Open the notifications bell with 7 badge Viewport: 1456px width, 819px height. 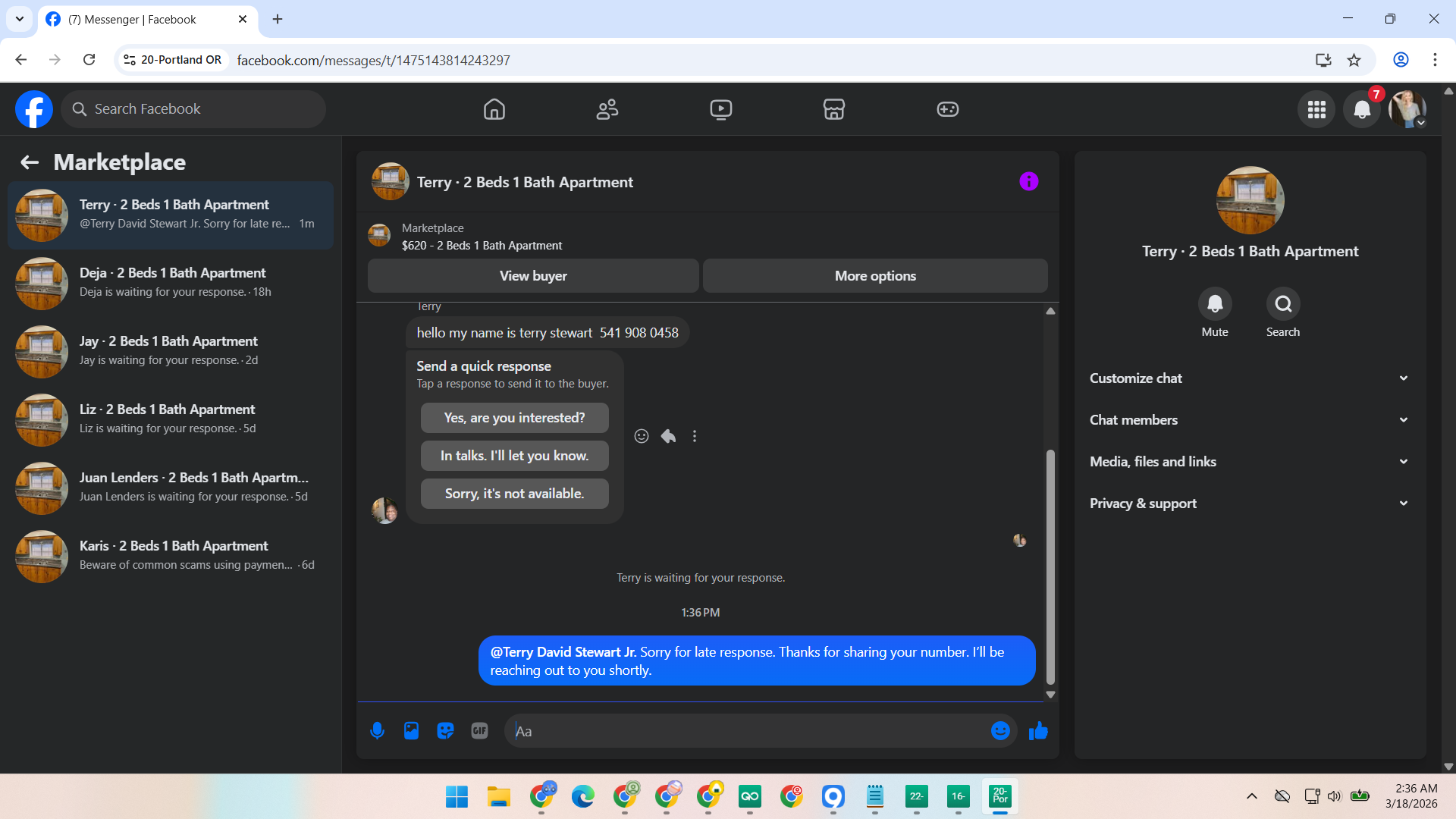[1362, 109]
